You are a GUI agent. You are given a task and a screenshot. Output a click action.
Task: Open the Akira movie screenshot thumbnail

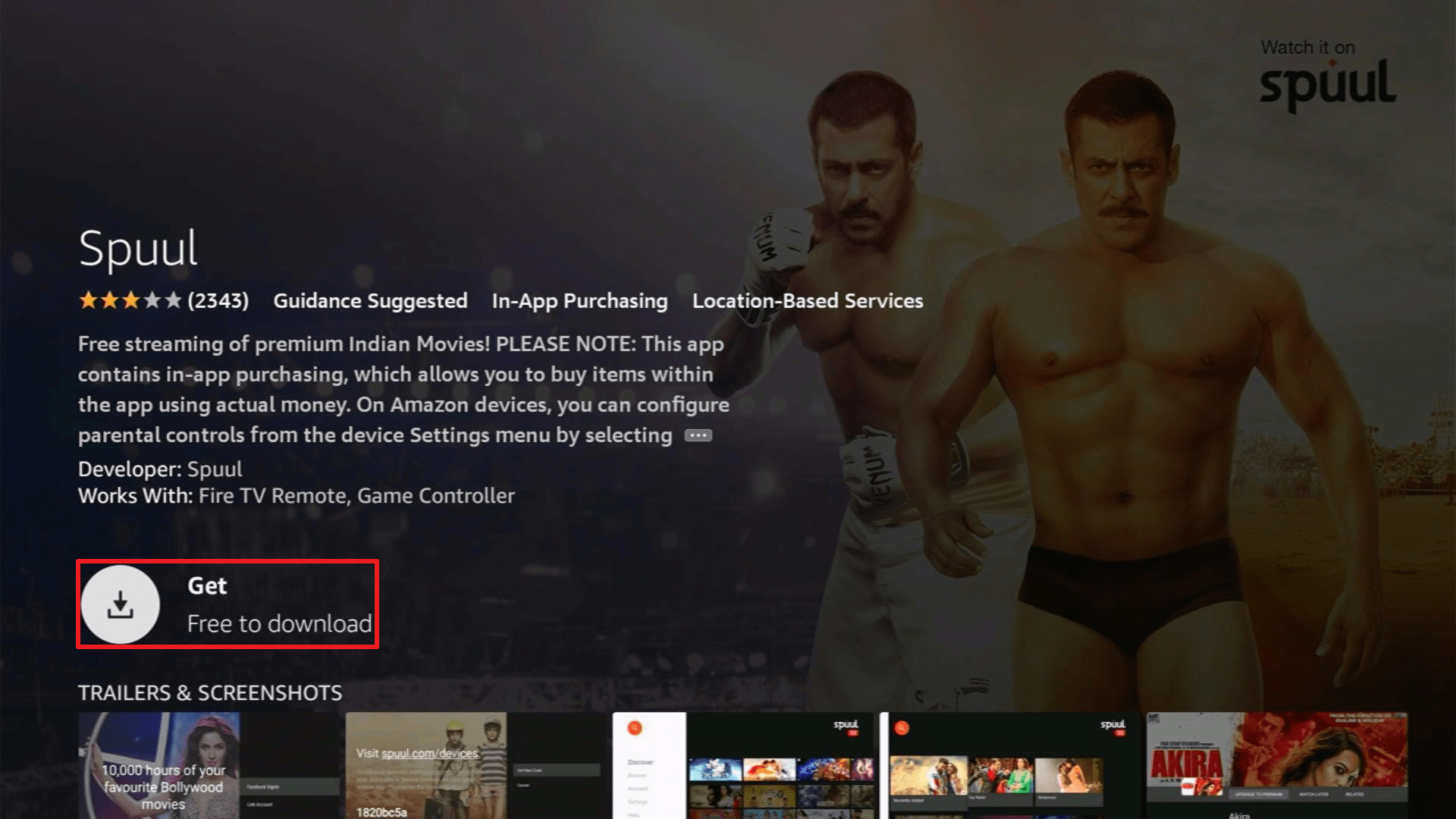(1278, 765)
